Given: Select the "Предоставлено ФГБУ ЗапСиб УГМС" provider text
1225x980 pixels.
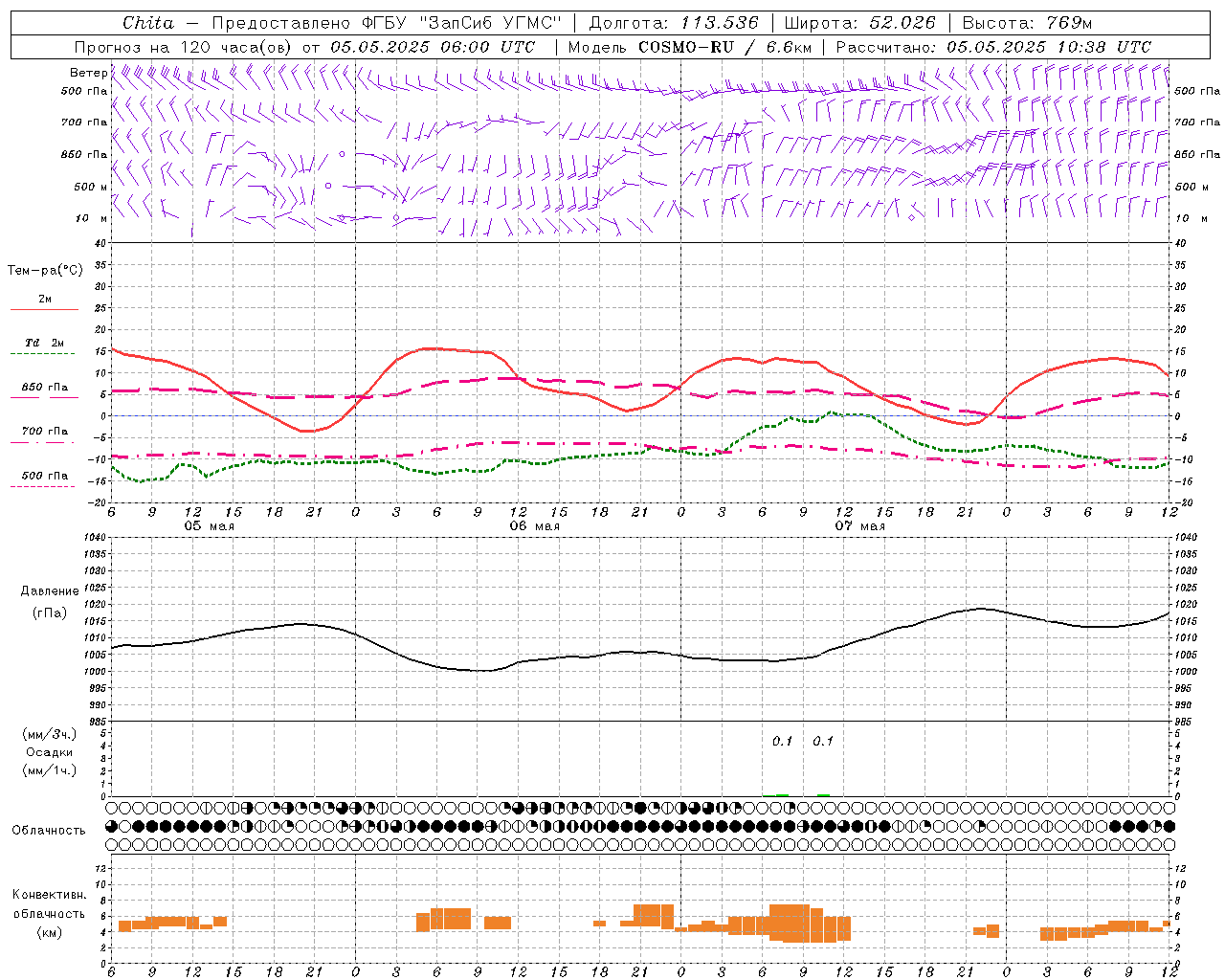Looking at the screenshot, I should pyautogui.click(x=386, y=23).
